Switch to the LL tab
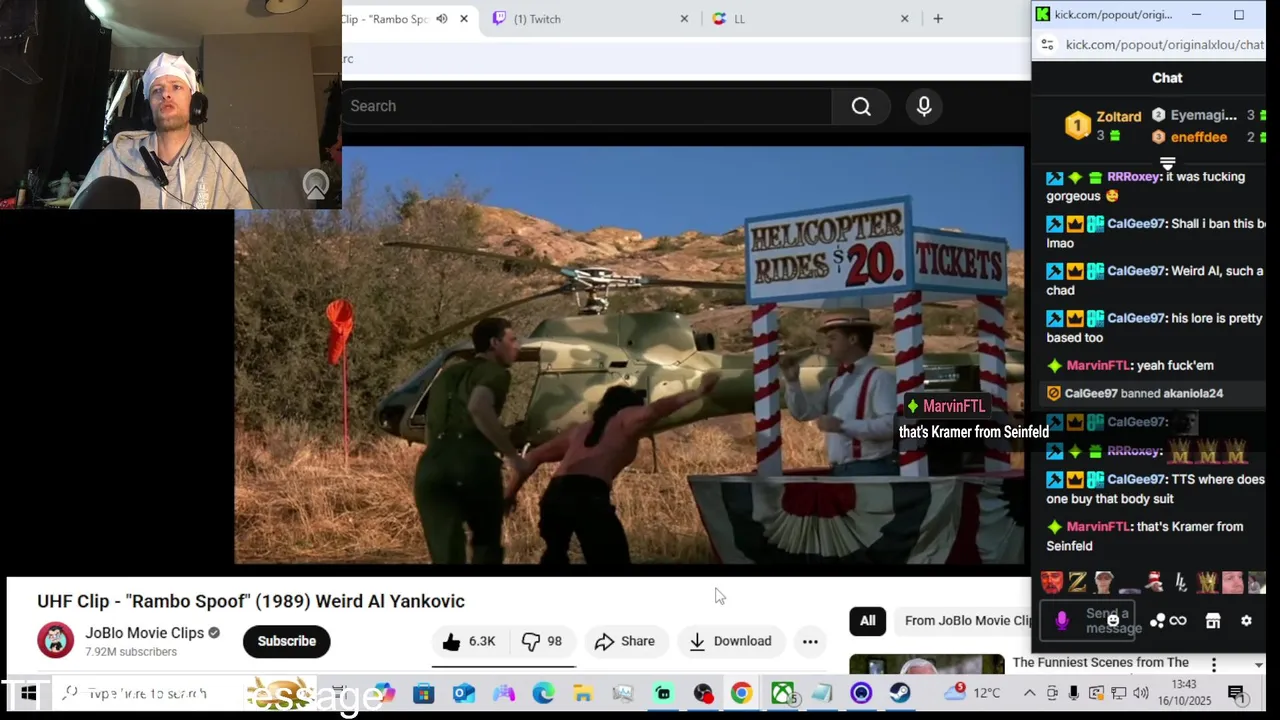Viewport: 1280px width, 720px height. [x=810, y=19]
